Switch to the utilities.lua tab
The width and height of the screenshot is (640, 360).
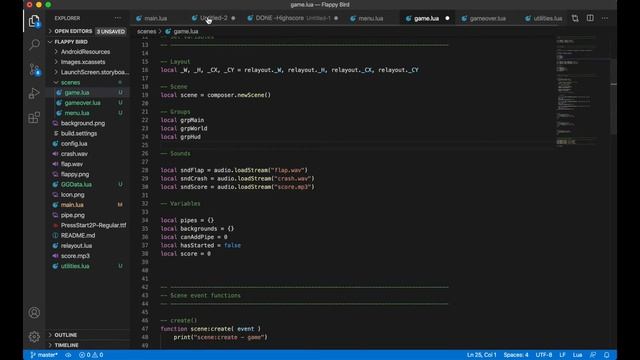point(547,18)
